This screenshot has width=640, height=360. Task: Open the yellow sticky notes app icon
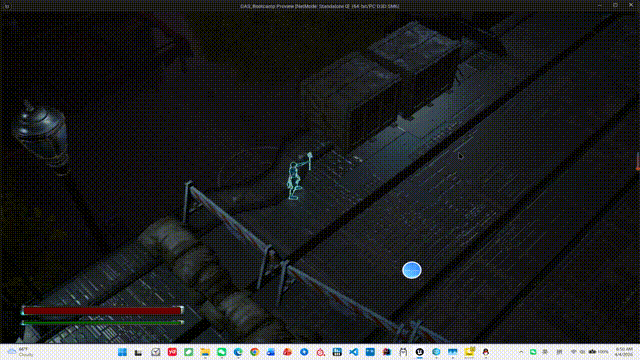tap(469, 352)
